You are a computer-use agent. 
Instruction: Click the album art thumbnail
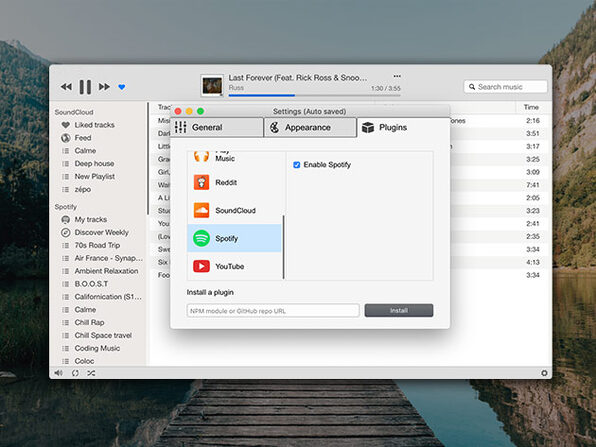tap(212, 86)
